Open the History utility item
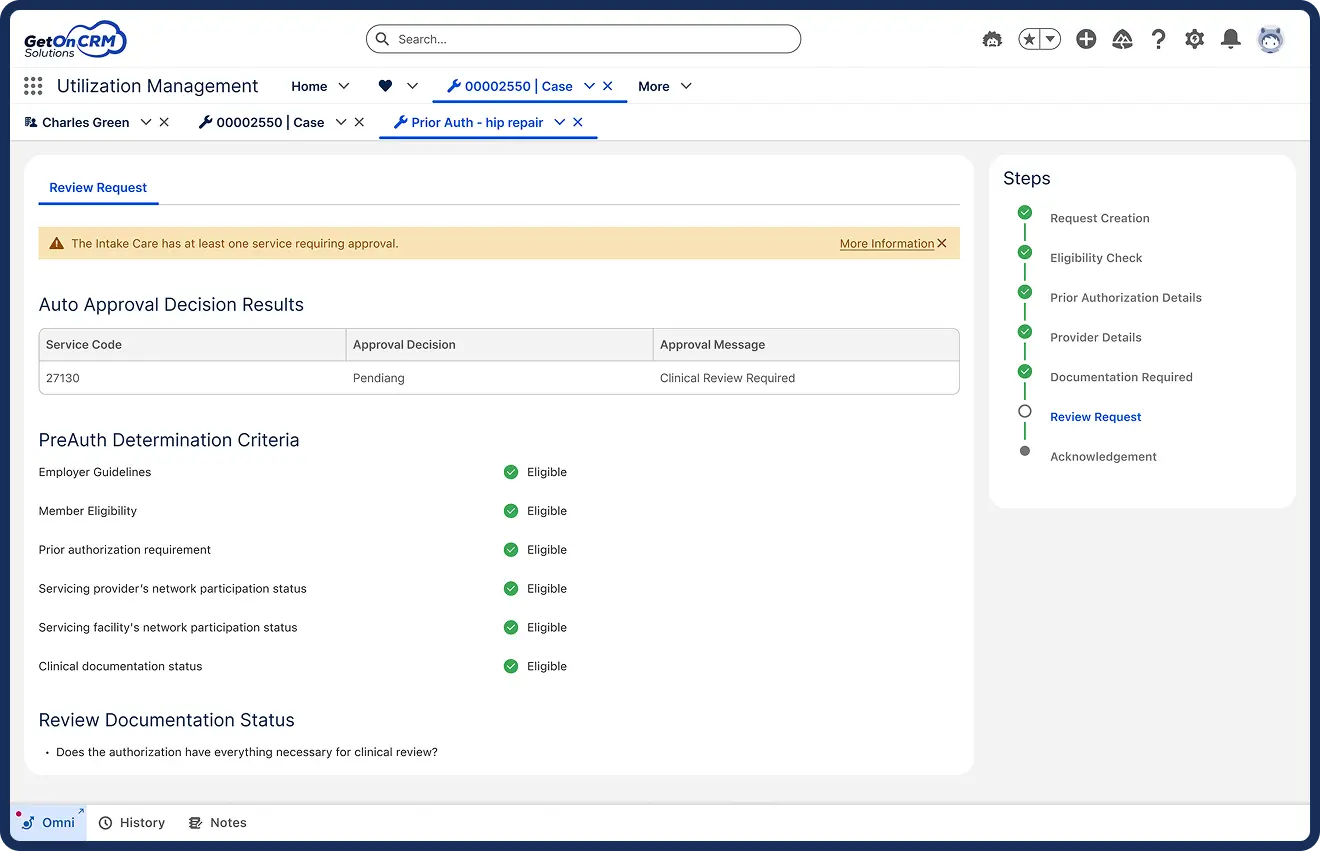This screenshot has height=851, width=1320. (132, 822)
